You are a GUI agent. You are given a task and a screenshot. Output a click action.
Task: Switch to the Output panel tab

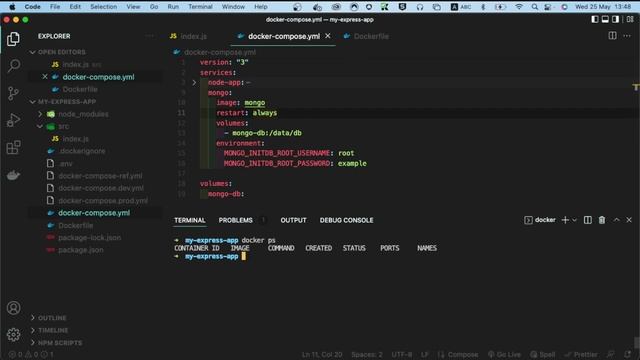(293, 220)
